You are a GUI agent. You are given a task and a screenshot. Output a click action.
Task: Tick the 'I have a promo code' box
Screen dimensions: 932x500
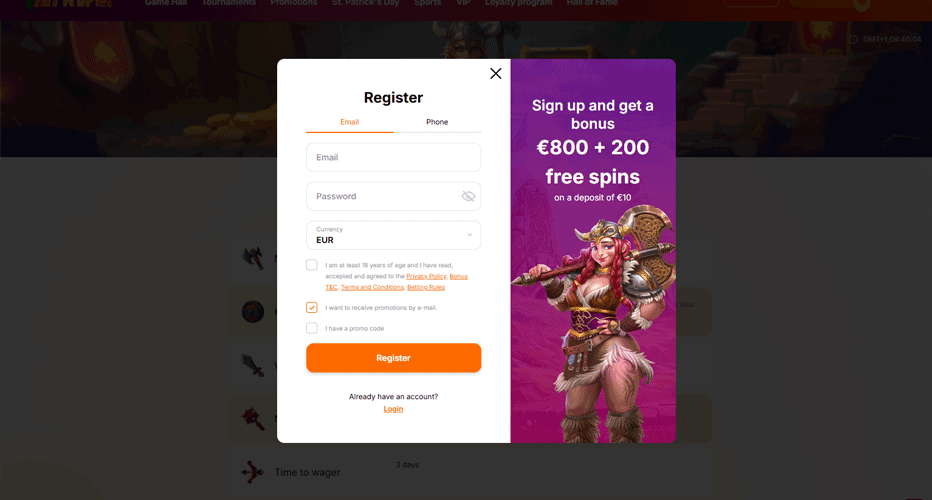click(311, 328)
